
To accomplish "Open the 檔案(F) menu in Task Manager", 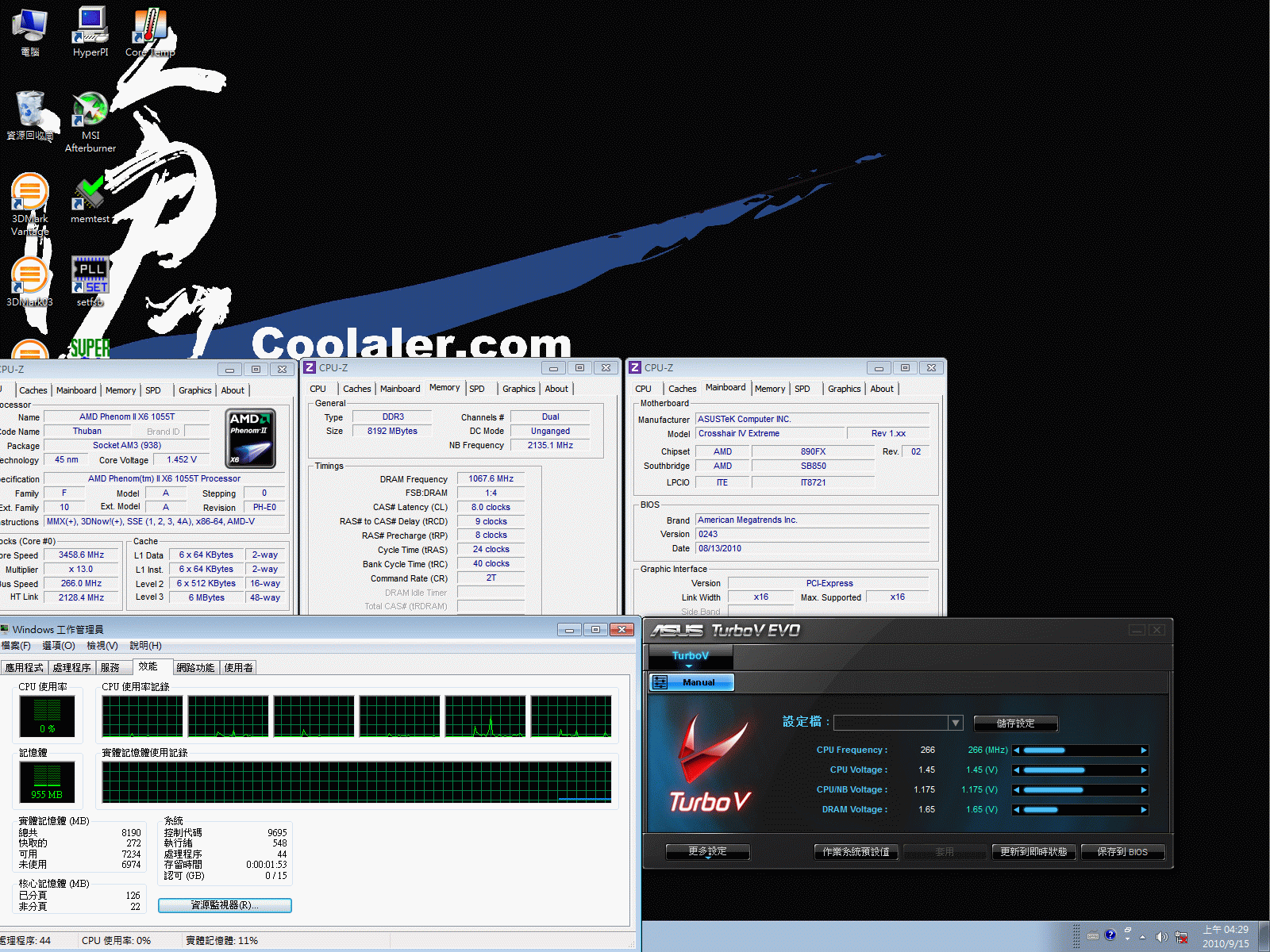I will tap(16, 646).
